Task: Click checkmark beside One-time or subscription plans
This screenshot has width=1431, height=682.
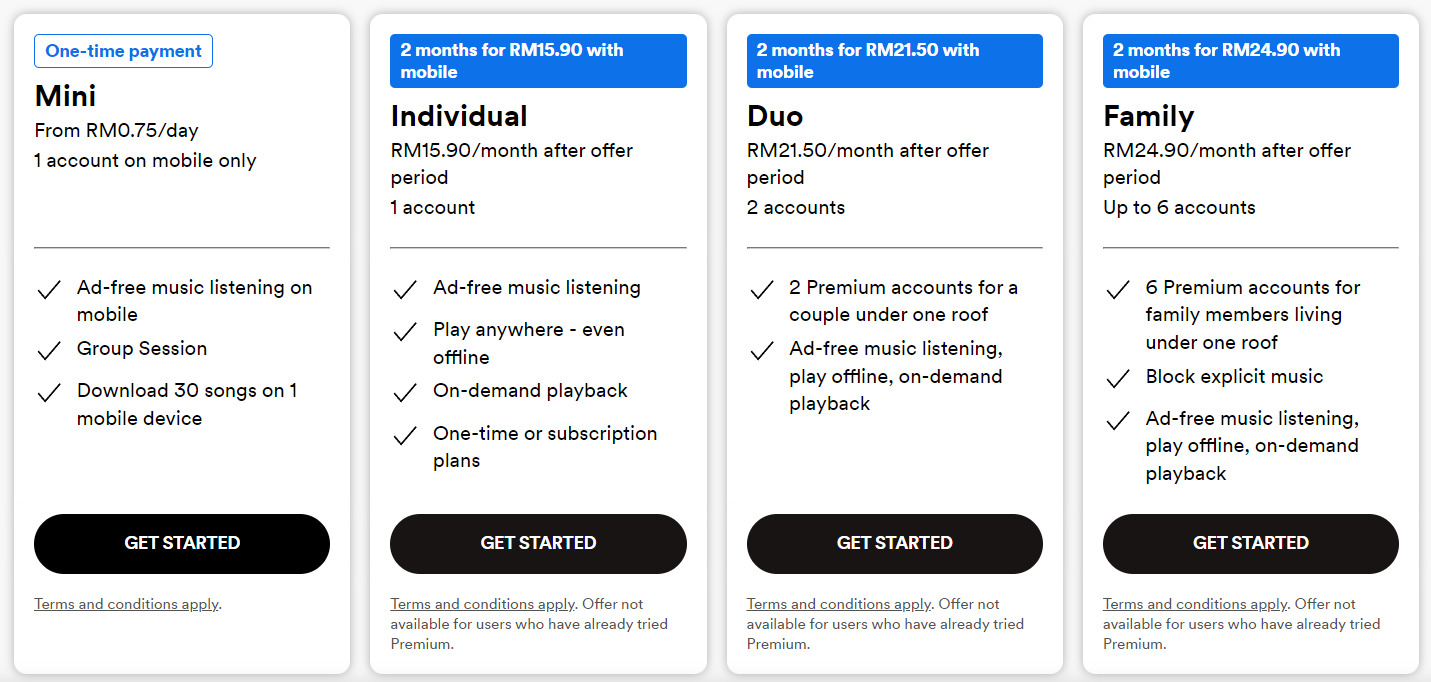Action: coord(405,436)
